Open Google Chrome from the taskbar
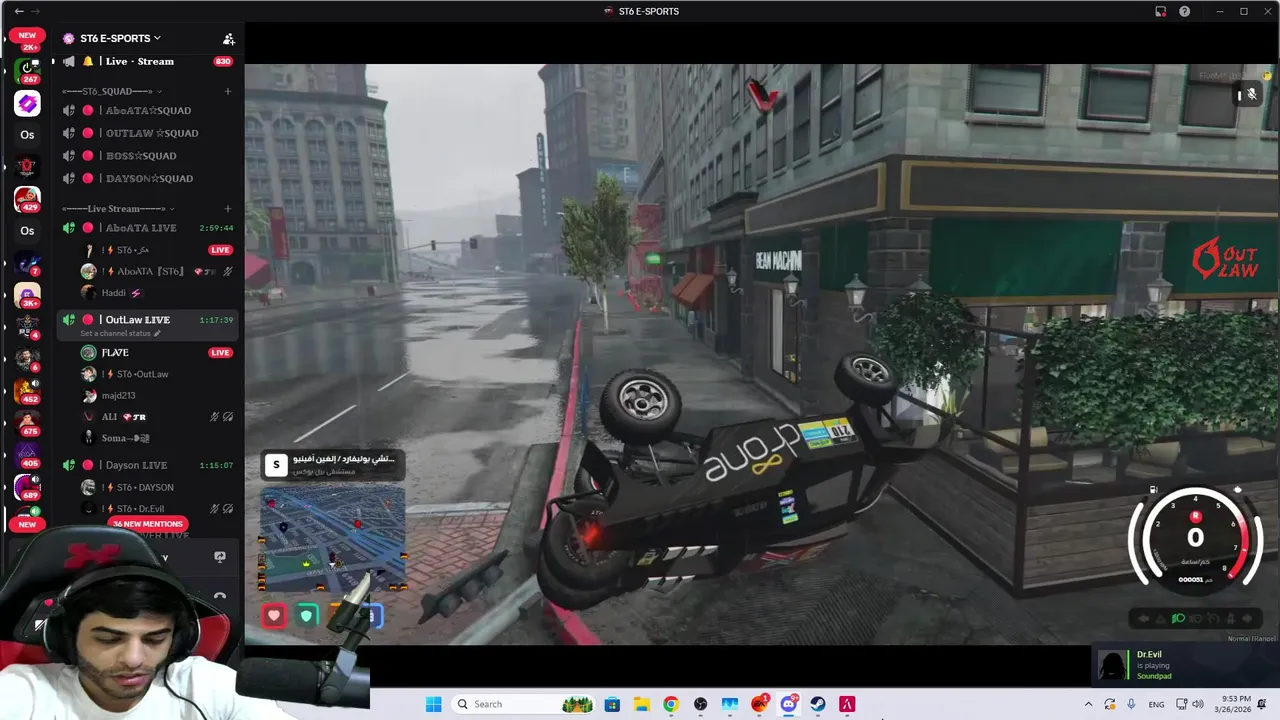This screenshot has width=1280, height=720. pos(671,704)
